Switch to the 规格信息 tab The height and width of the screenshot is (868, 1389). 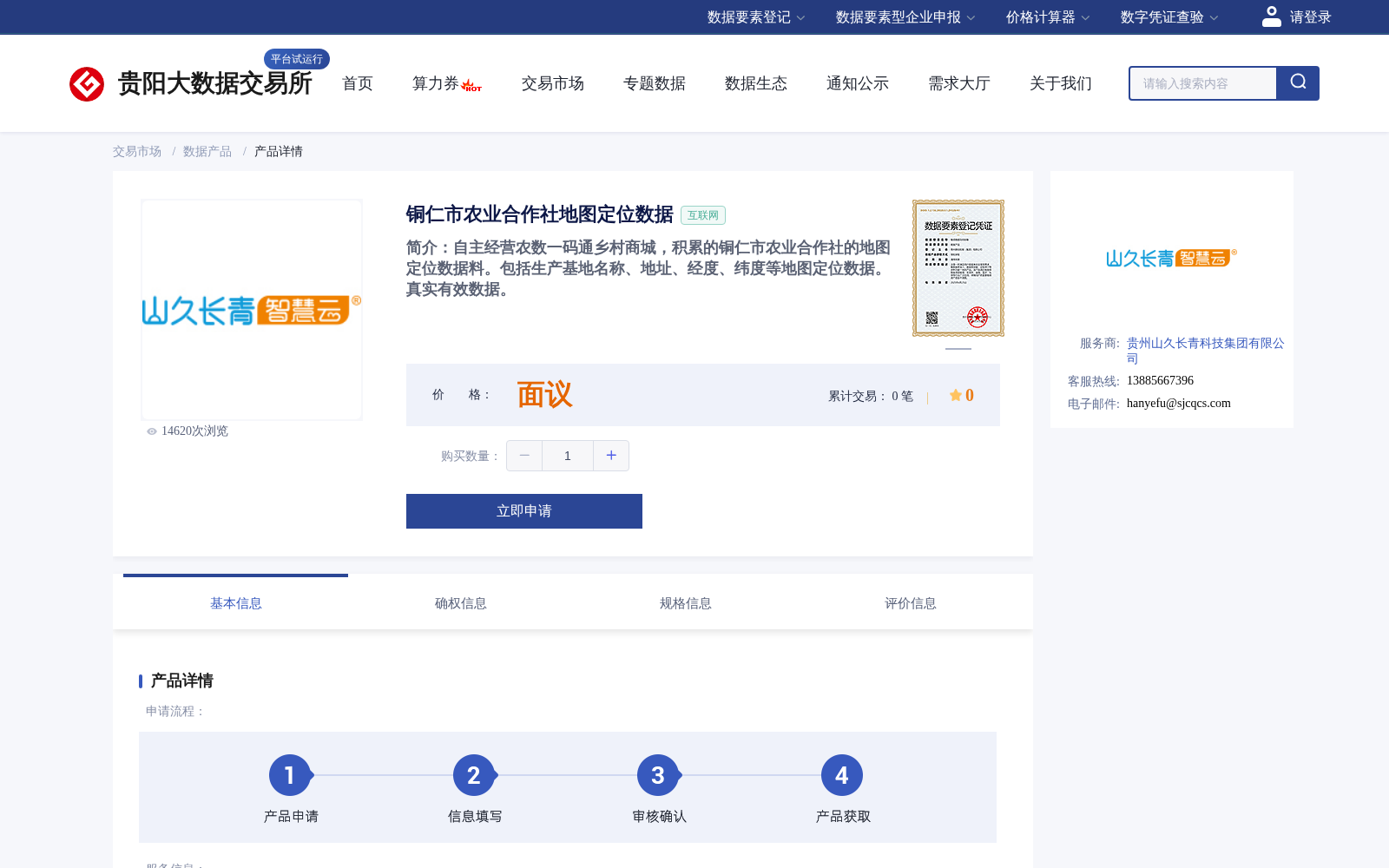(x=686, y=603)
